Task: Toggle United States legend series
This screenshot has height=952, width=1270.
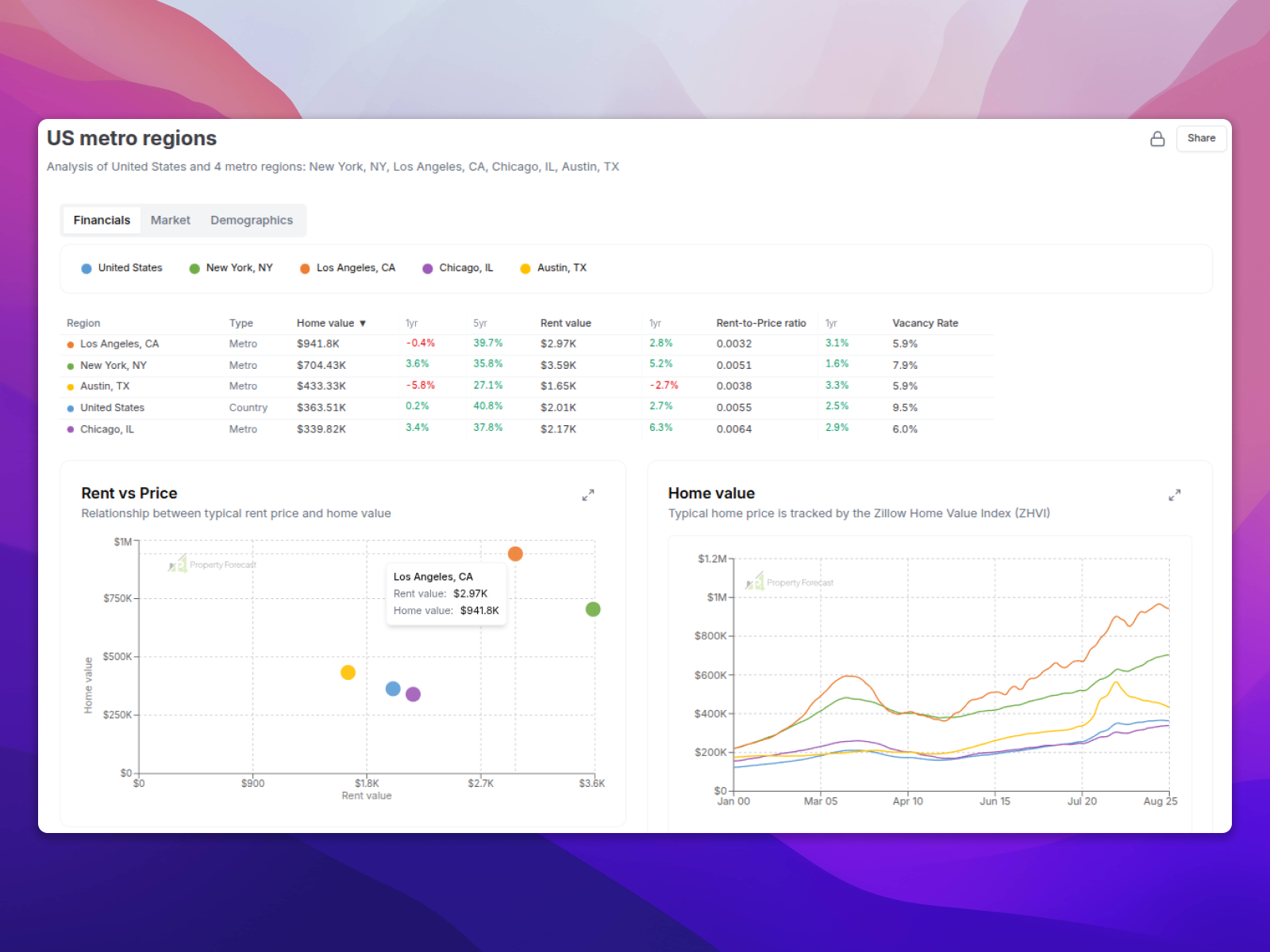Action: [x=122, y=268]
